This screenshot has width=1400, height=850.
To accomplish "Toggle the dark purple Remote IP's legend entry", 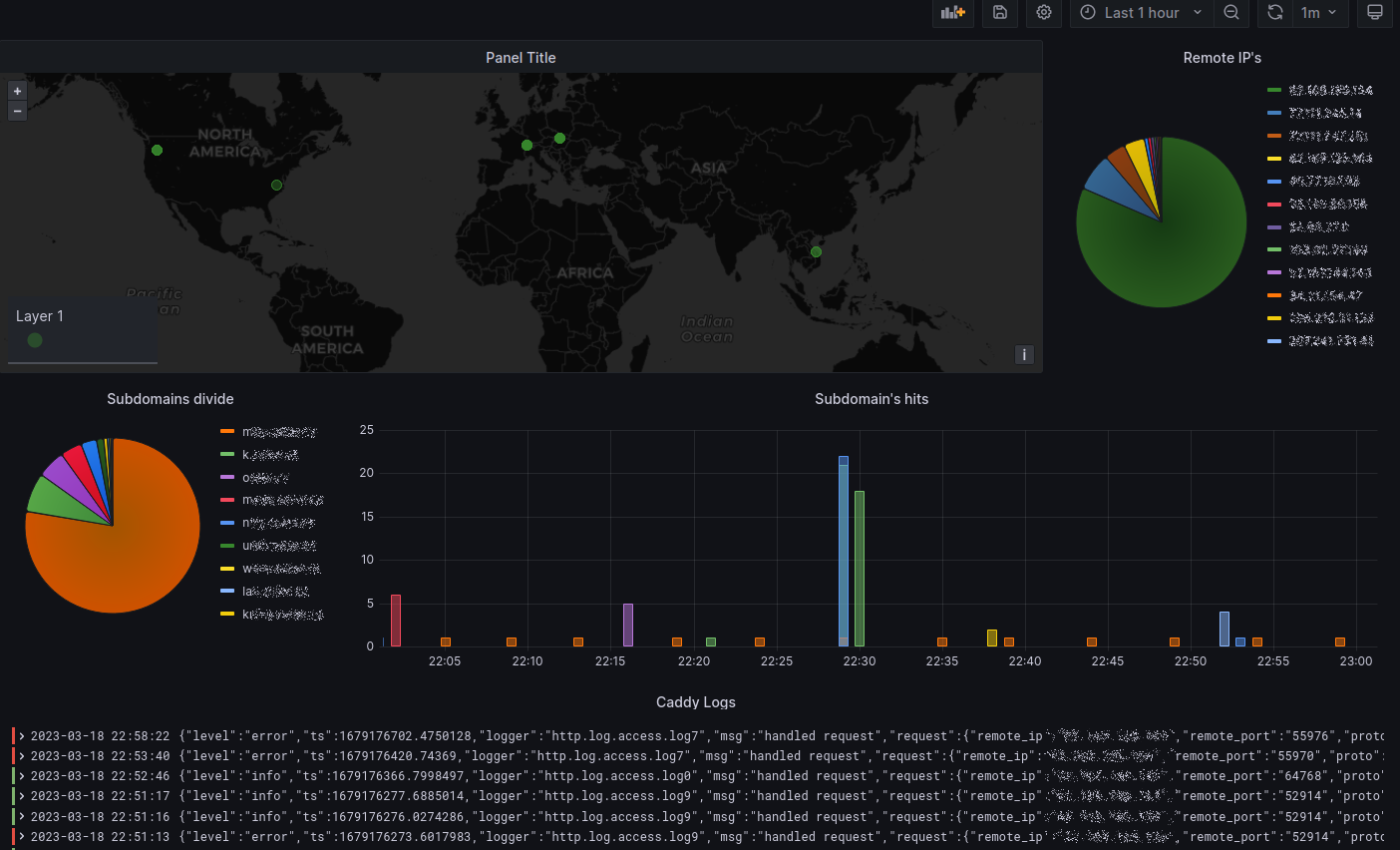I will [1308, 226].
